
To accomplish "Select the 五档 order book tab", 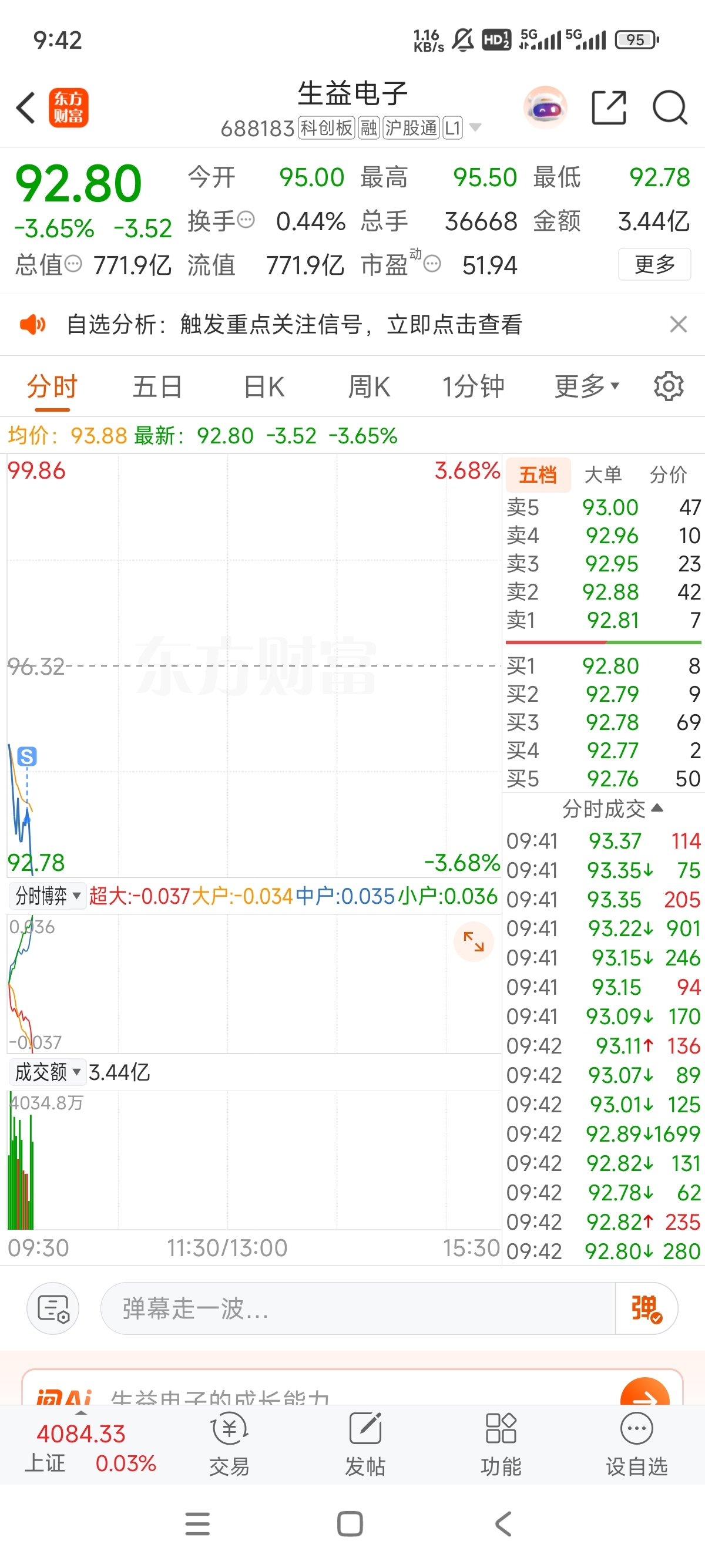I will 538,475.
